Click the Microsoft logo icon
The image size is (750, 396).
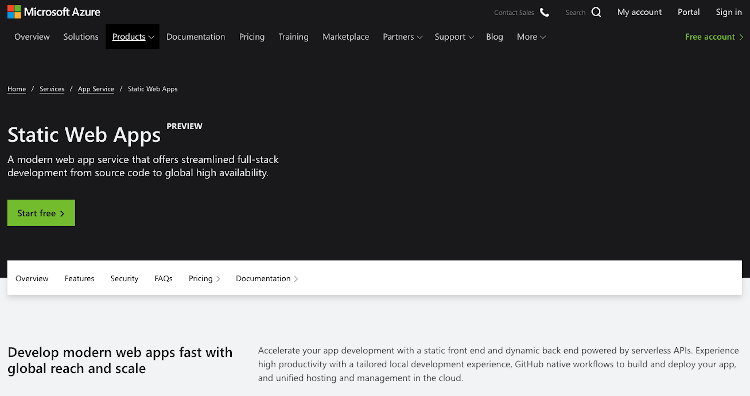14,12
